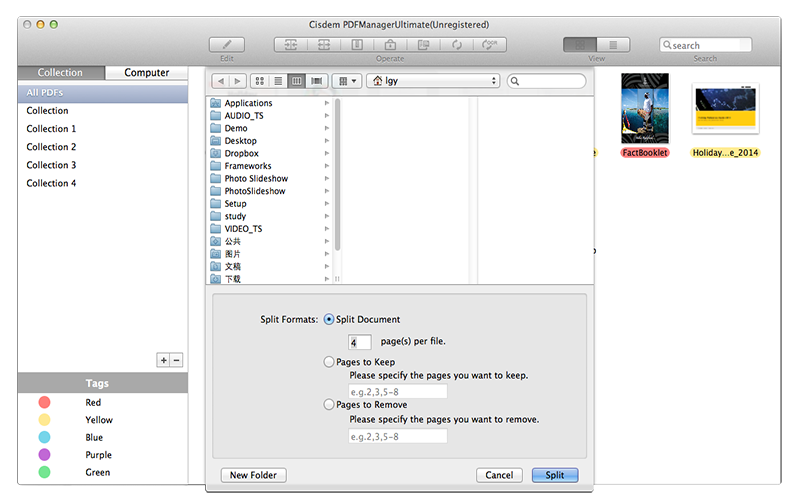Click magnifier icon in main search field
Image resolution: width=800 pixels, height=500 pixels.
click(667, 45)
